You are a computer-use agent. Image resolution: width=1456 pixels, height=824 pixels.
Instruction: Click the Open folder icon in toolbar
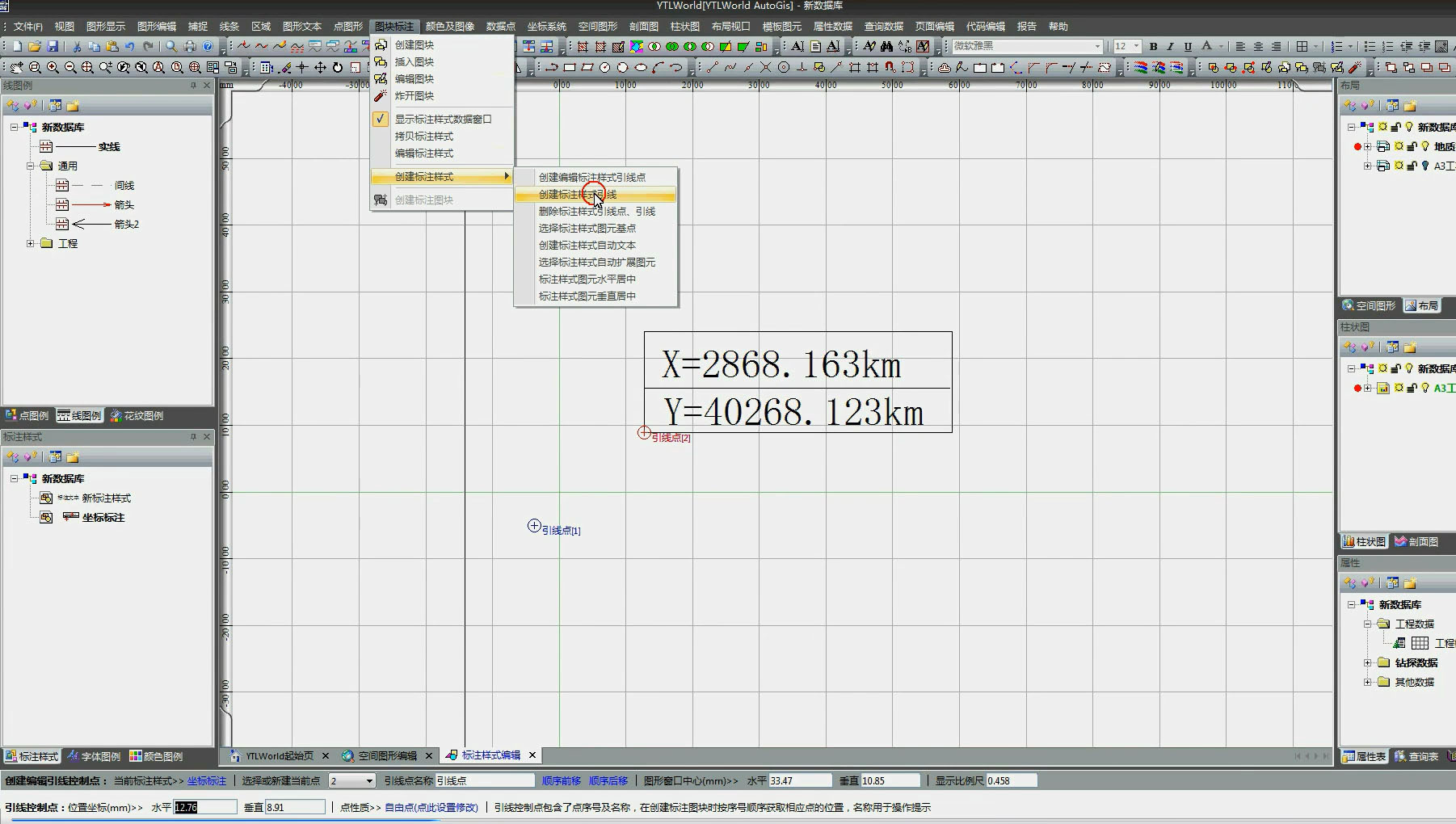tap(35, 47)
